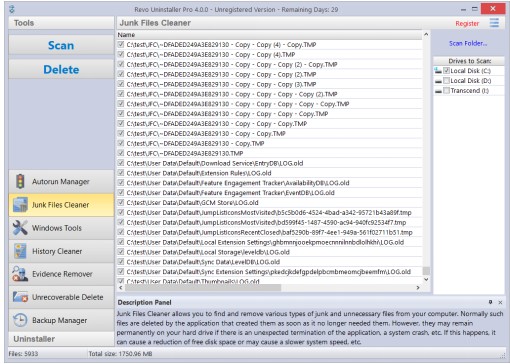Uncheck the Download Service\EntryDB\LOG.old checkbox

click(121, 163)
